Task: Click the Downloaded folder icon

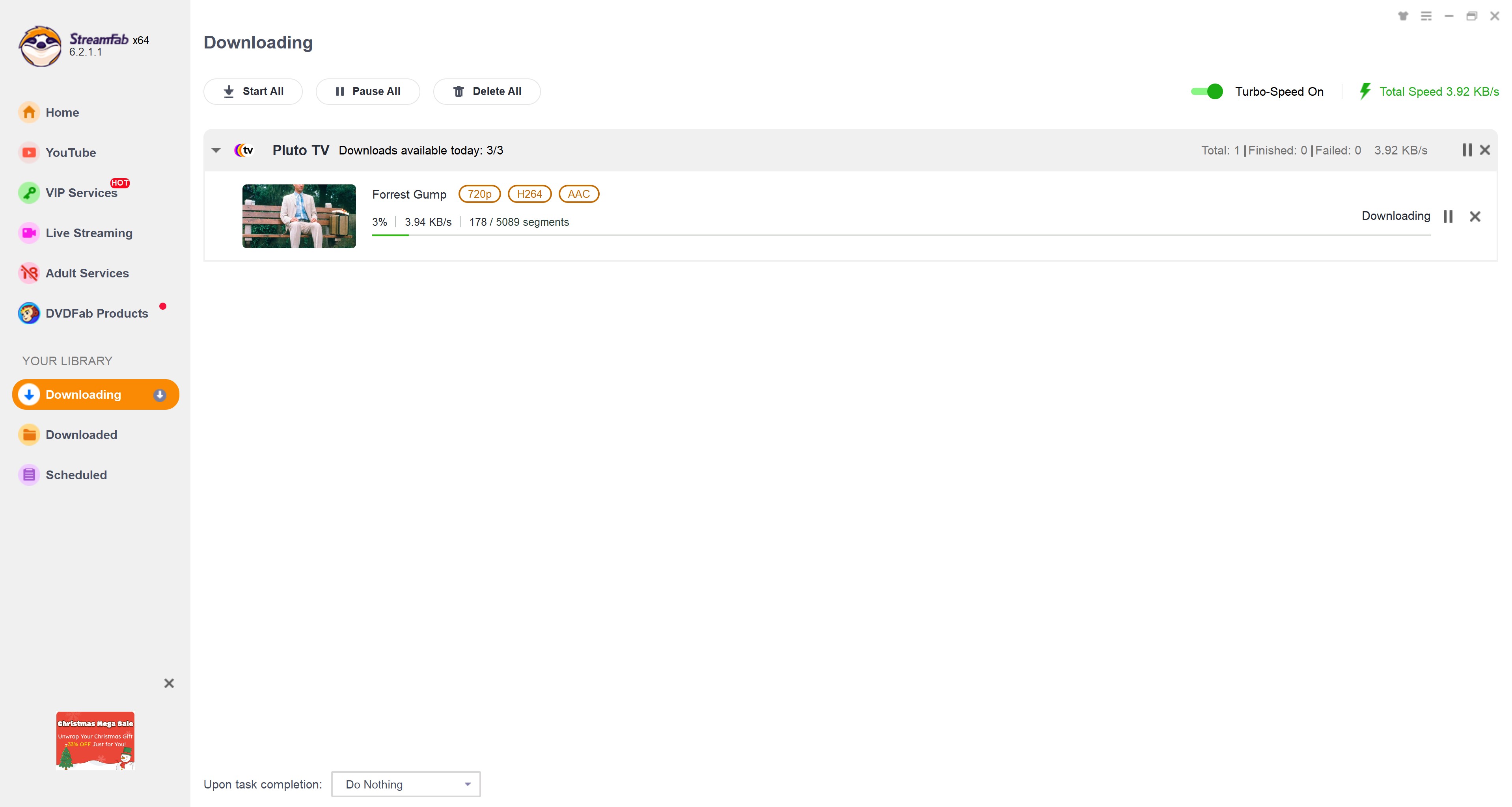Action: tap(29, 435)
